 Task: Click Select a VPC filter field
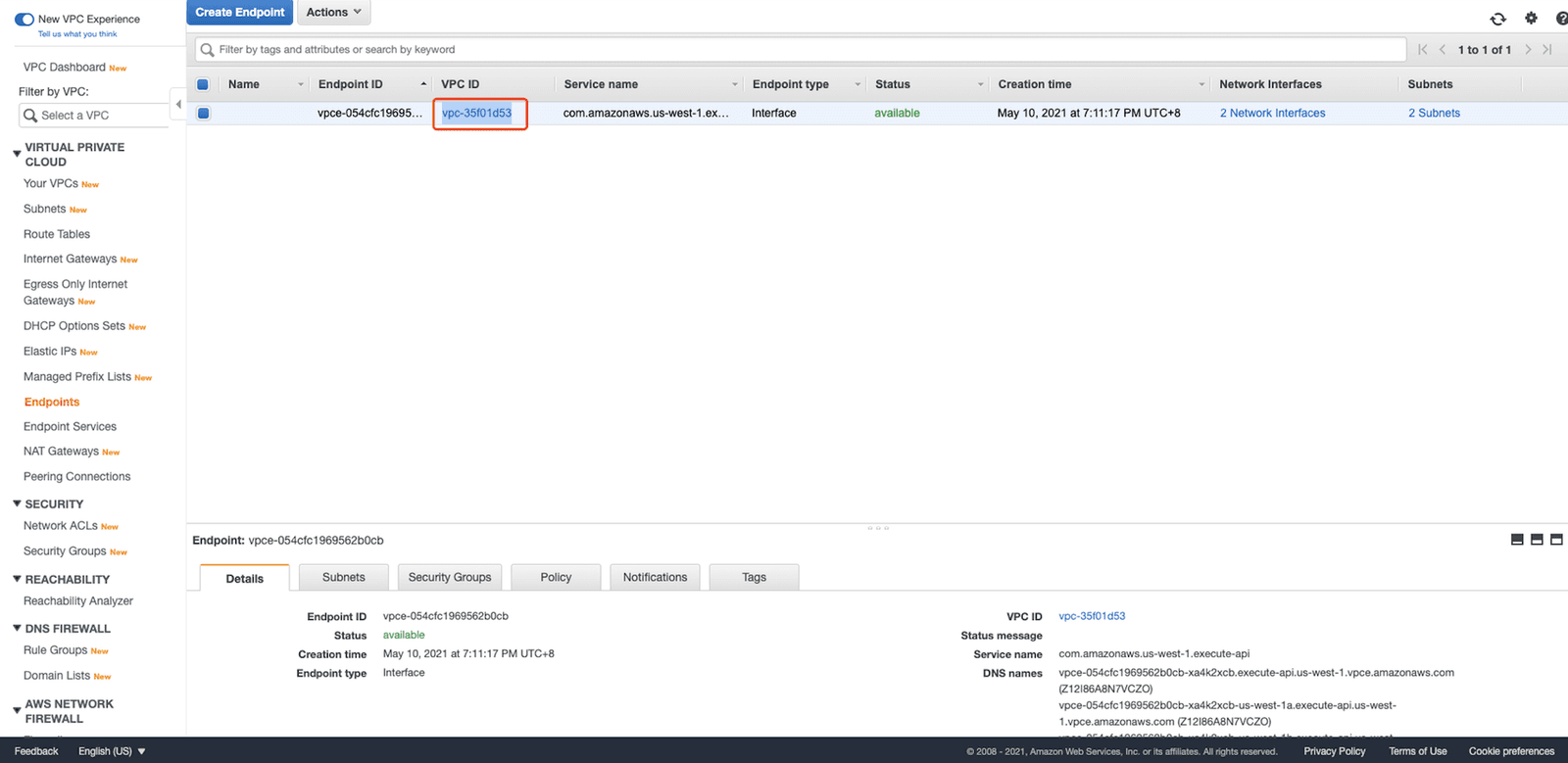95,116
